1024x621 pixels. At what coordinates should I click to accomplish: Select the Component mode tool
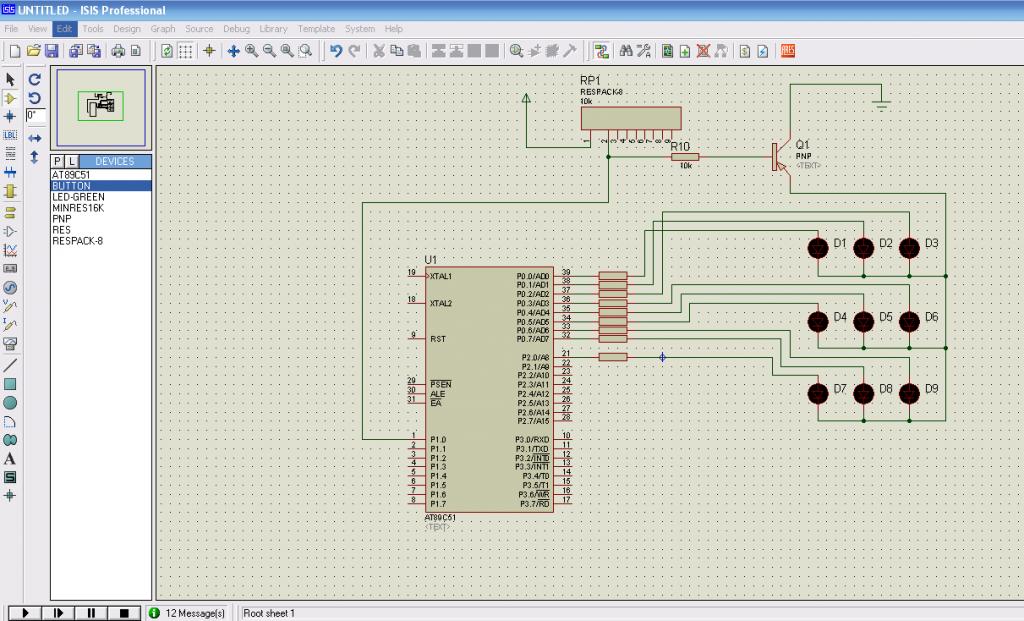pyautogui.click(x=10, y=98)
